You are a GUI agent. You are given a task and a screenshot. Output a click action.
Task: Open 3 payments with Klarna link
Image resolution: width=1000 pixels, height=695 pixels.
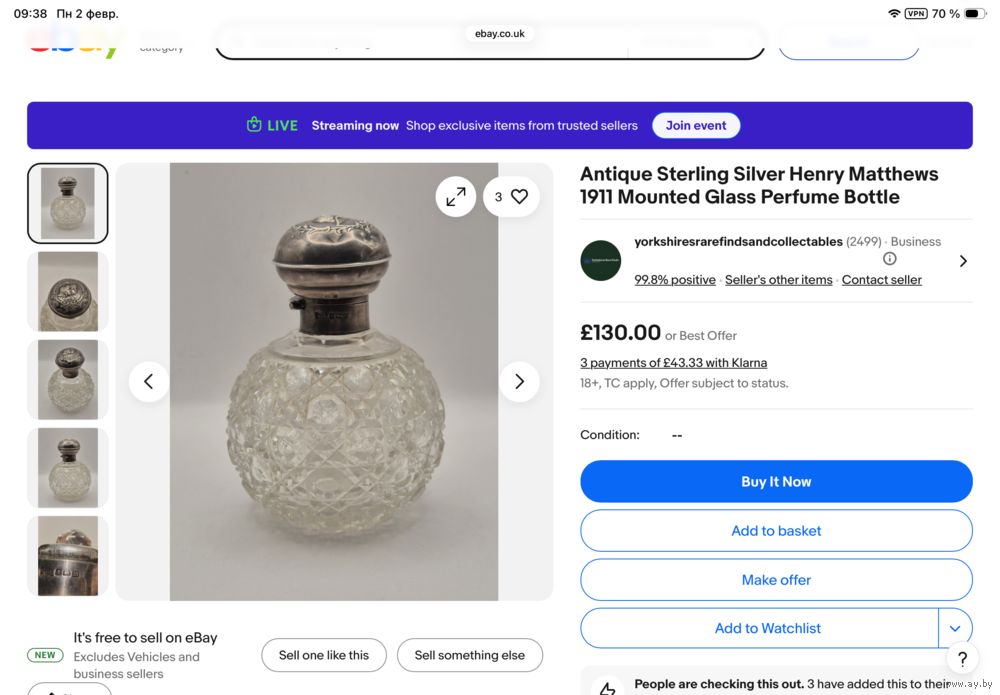tap(673, 363)
